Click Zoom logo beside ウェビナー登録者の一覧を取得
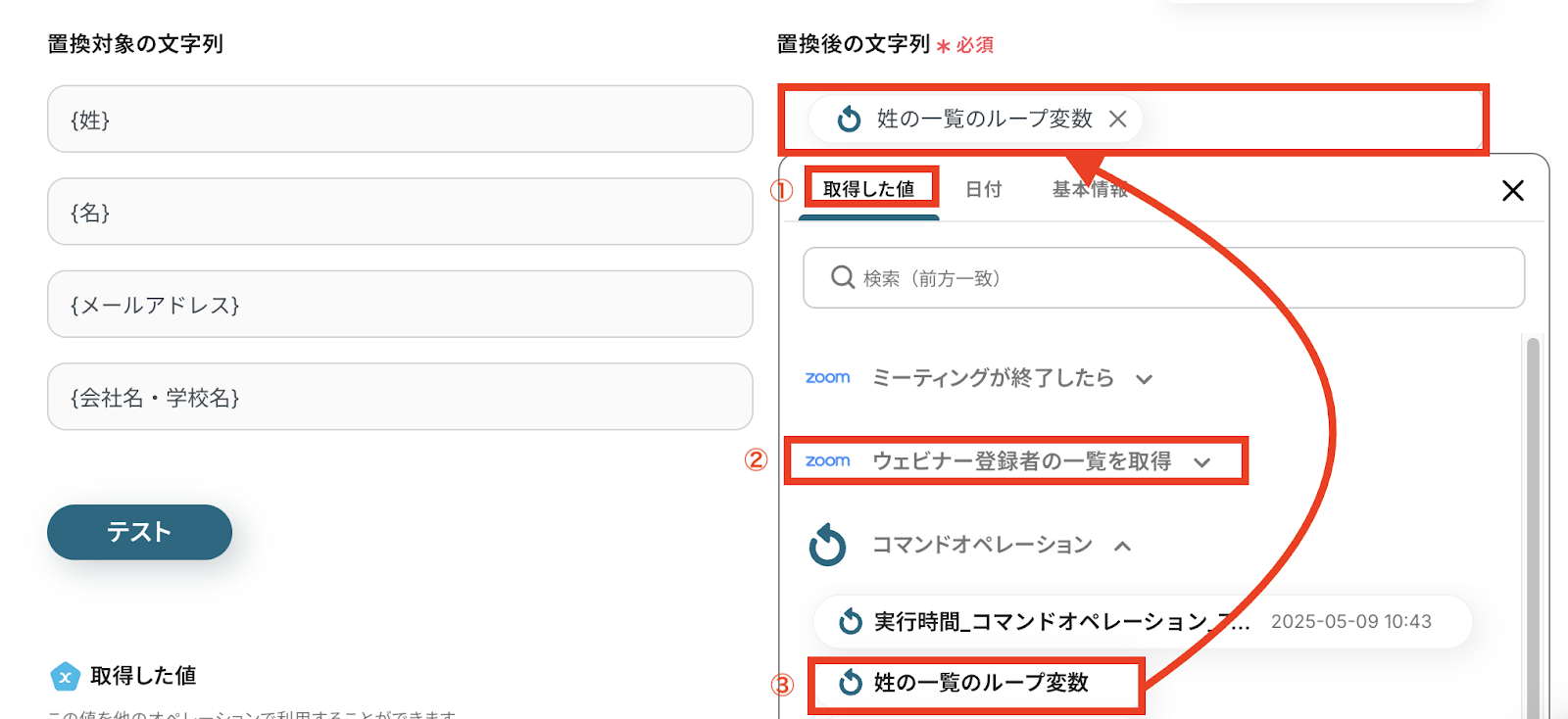The image size is (1568, 719). [827, 461]
